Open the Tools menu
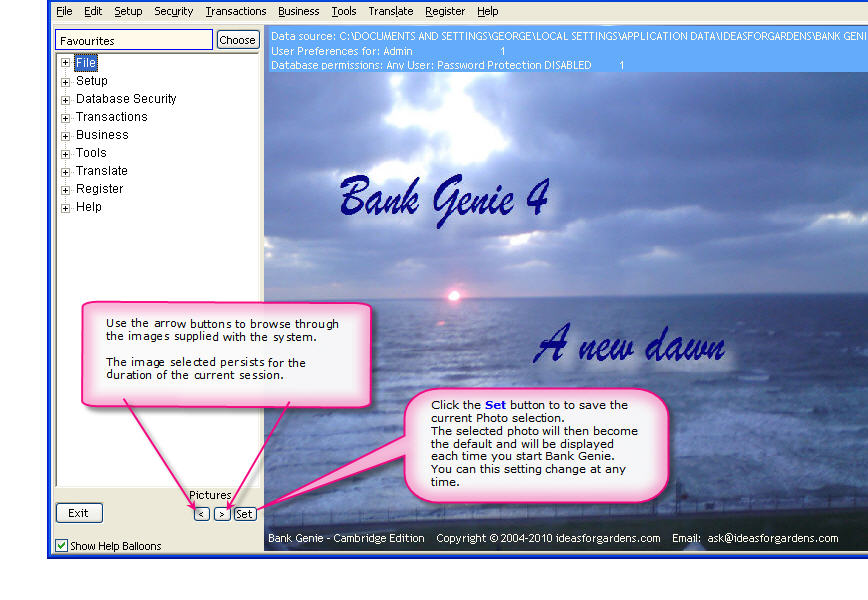Viewport: 868px width, 600px height. [x=344, y=11]
